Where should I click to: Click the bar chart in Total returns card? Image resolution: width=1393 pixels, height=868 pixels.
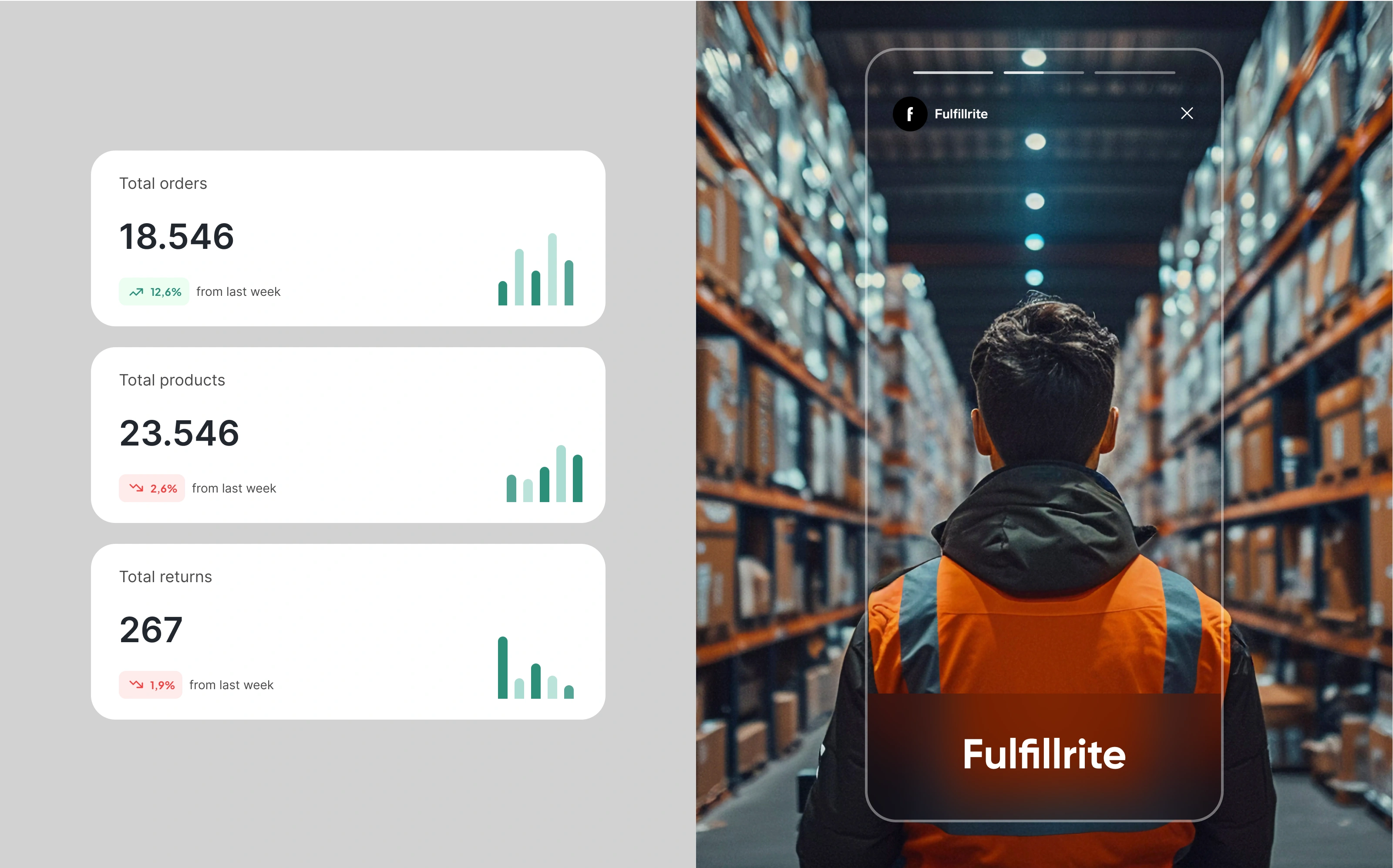coord(536,667)
